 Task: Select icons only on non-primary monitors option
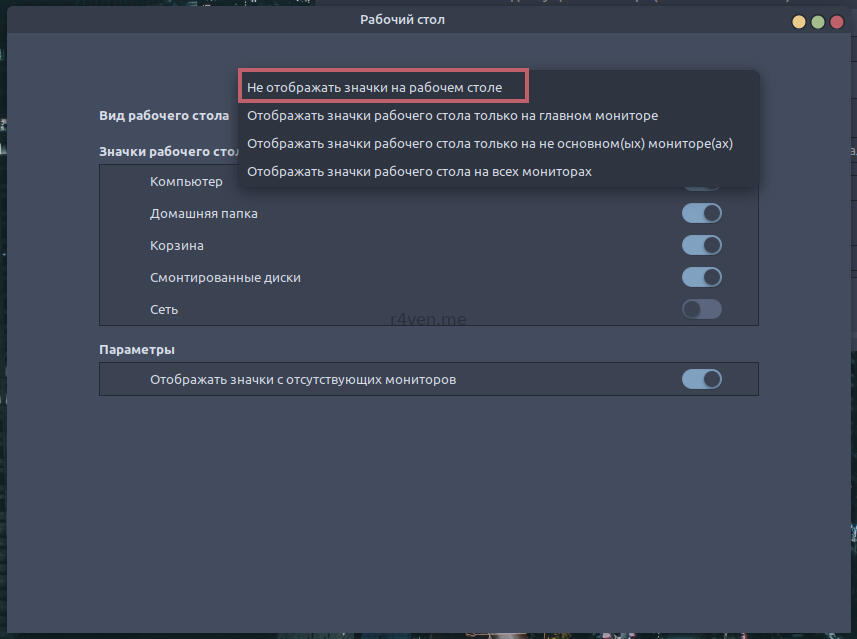tap(489, 144)
